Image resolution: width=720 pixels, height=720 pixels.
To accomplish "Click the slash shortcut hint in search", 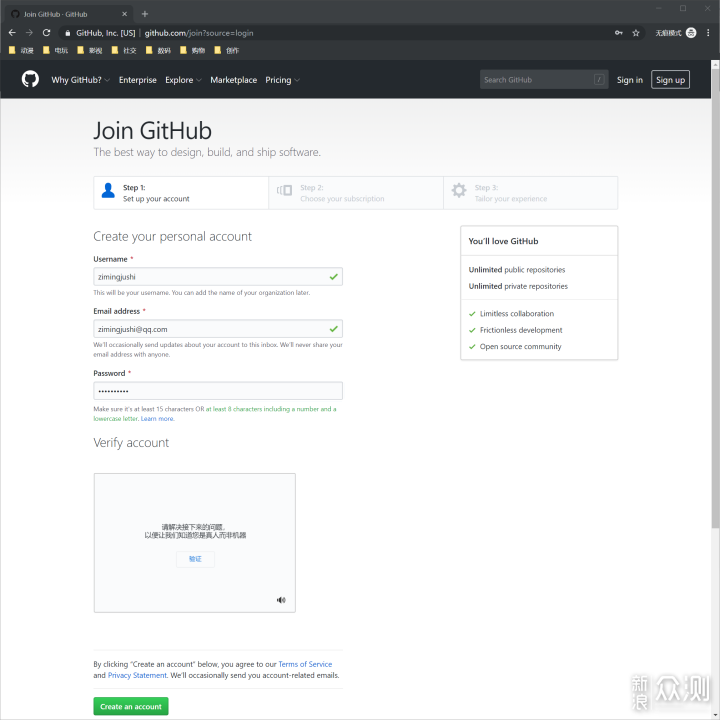I will click(599, 79).
